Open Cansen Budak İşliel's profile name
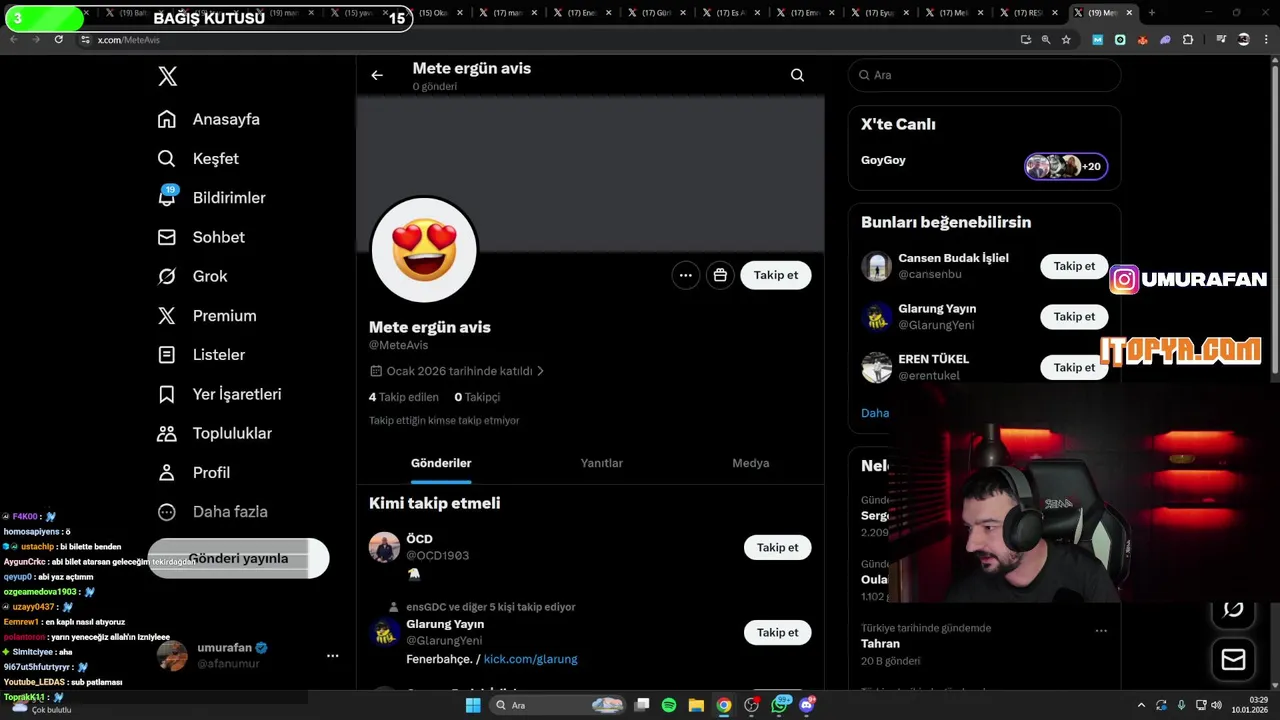The height and width of the screenshot is (720, 1280). click(953, 258)
